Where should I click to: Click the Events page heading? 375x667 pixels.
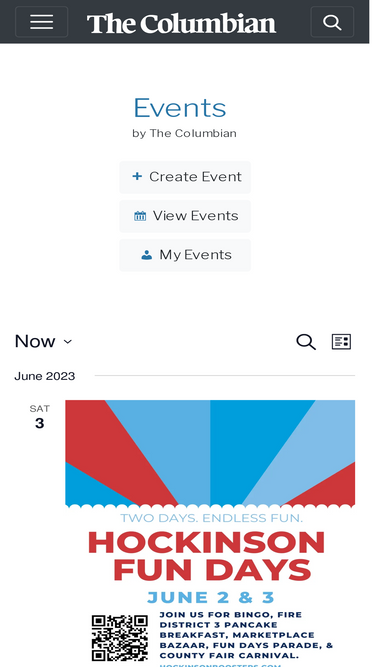click(x=180, y=108)
